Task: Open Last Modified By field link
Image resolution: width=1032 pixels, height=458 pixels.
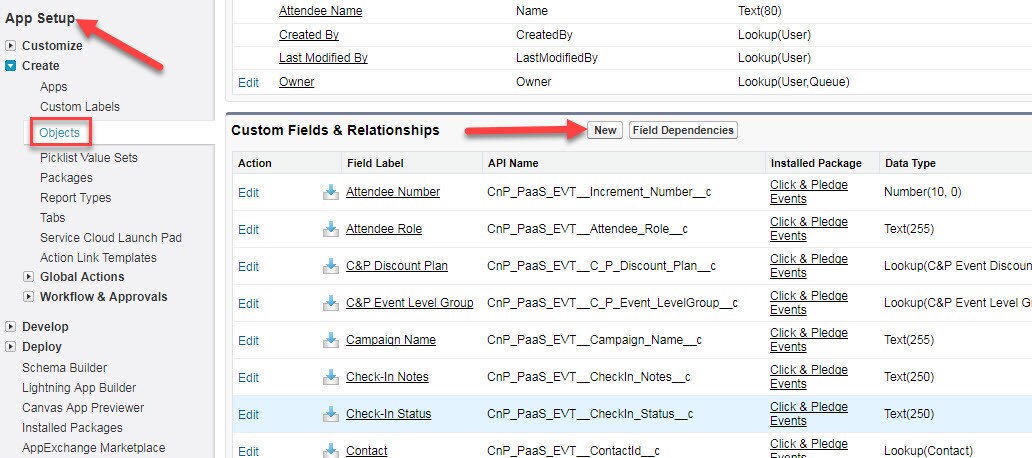Action: click(x=323, y=58)
